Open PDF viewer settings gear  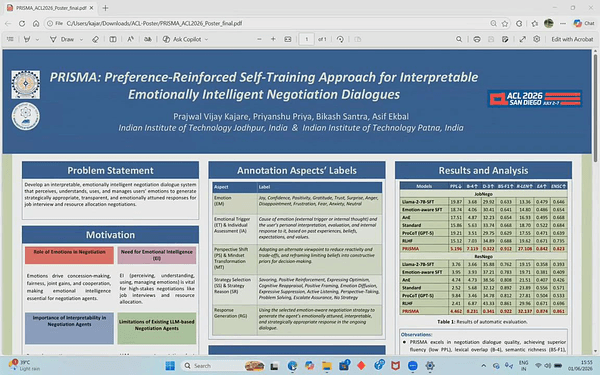pos(537,39)
